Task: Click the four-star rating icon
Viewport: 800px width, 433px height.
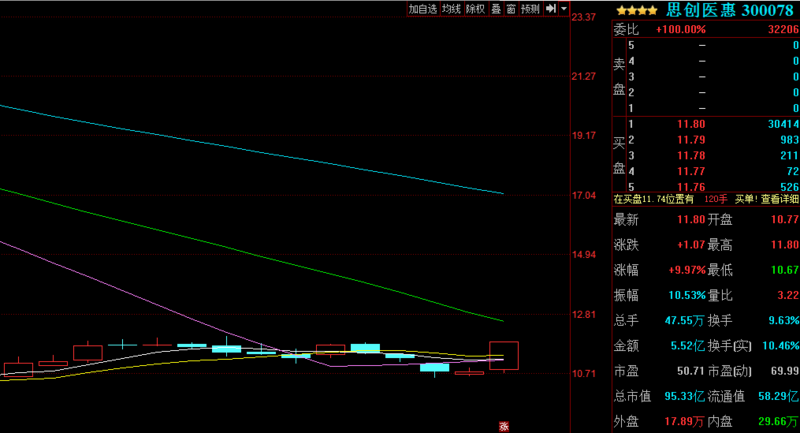Action: (636, 10)
